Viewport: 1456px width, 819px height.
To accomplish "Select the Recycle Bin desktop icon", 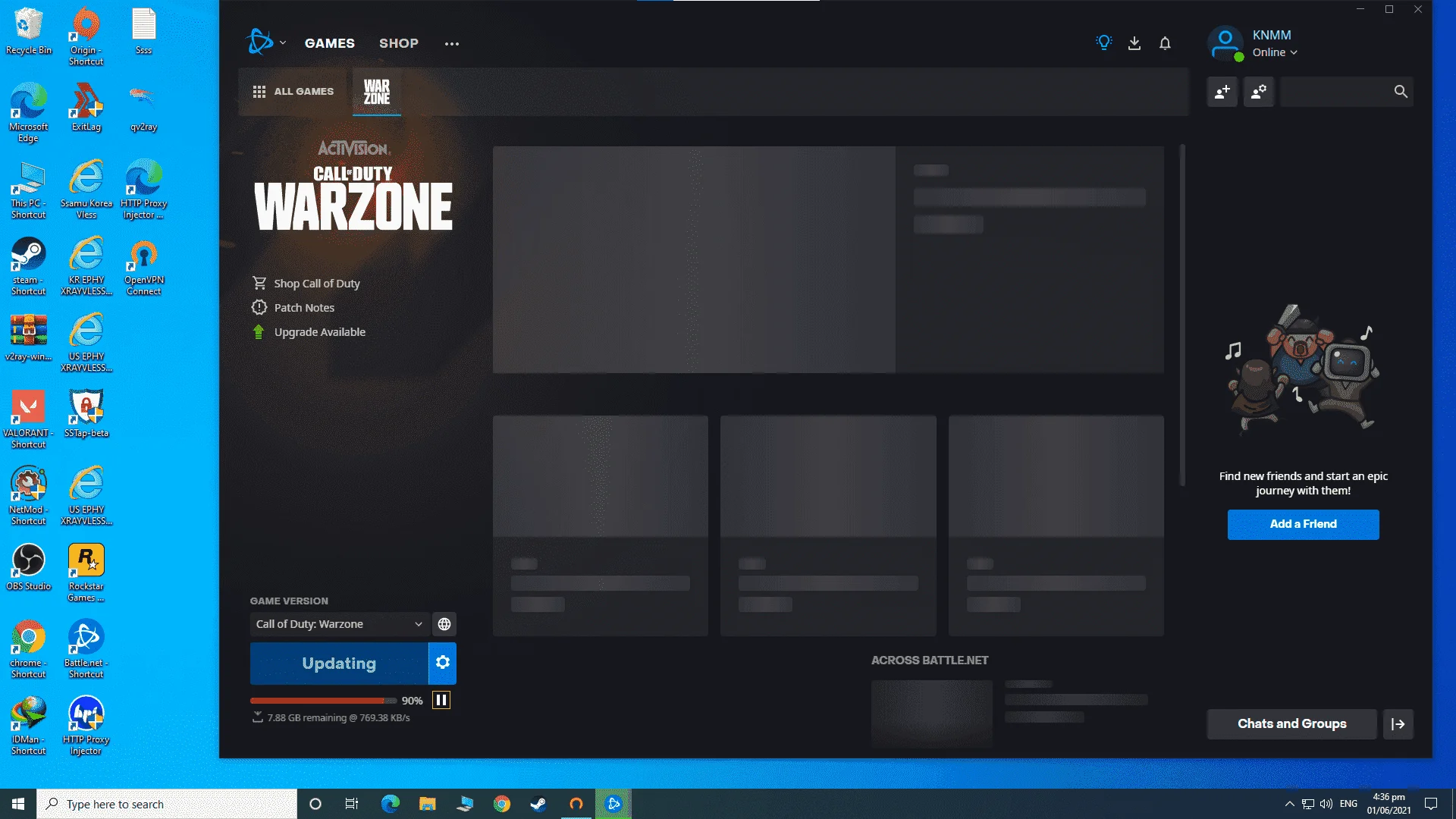I will click(x=29, y=31).
